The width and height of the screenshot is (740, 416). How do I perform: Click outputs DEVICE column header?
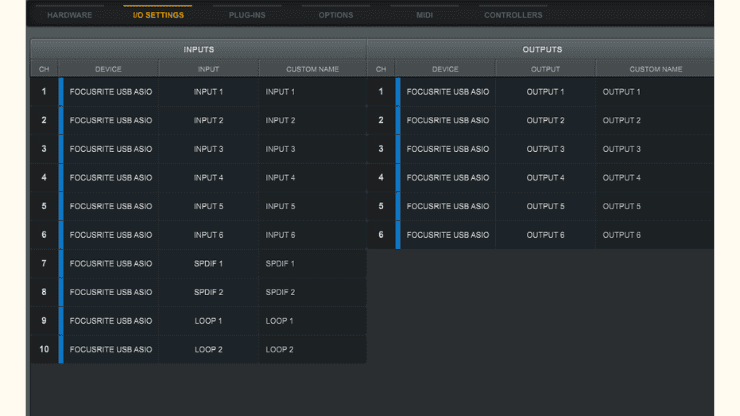tap(445, 69)
